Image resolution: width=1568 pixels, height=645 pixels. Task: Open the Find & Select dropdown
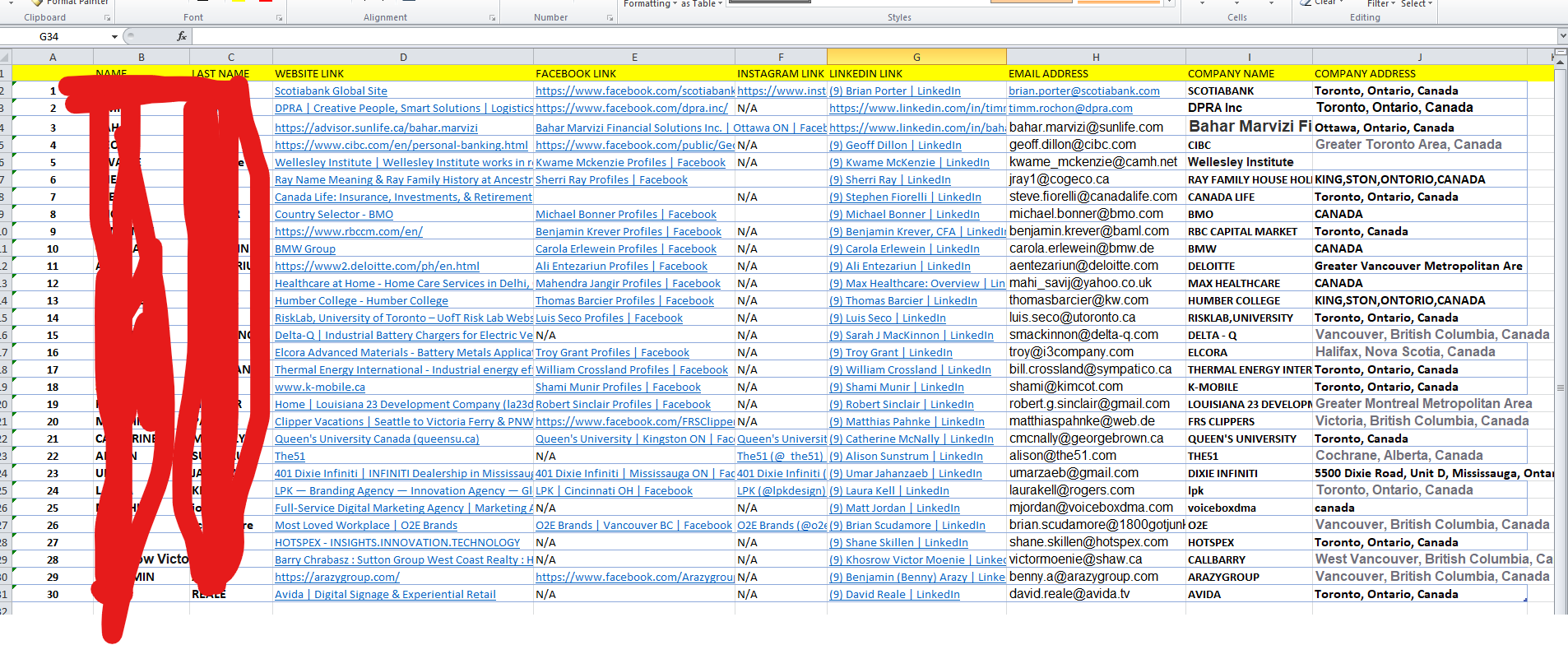pyautogui.click(x=1417, y=4)
